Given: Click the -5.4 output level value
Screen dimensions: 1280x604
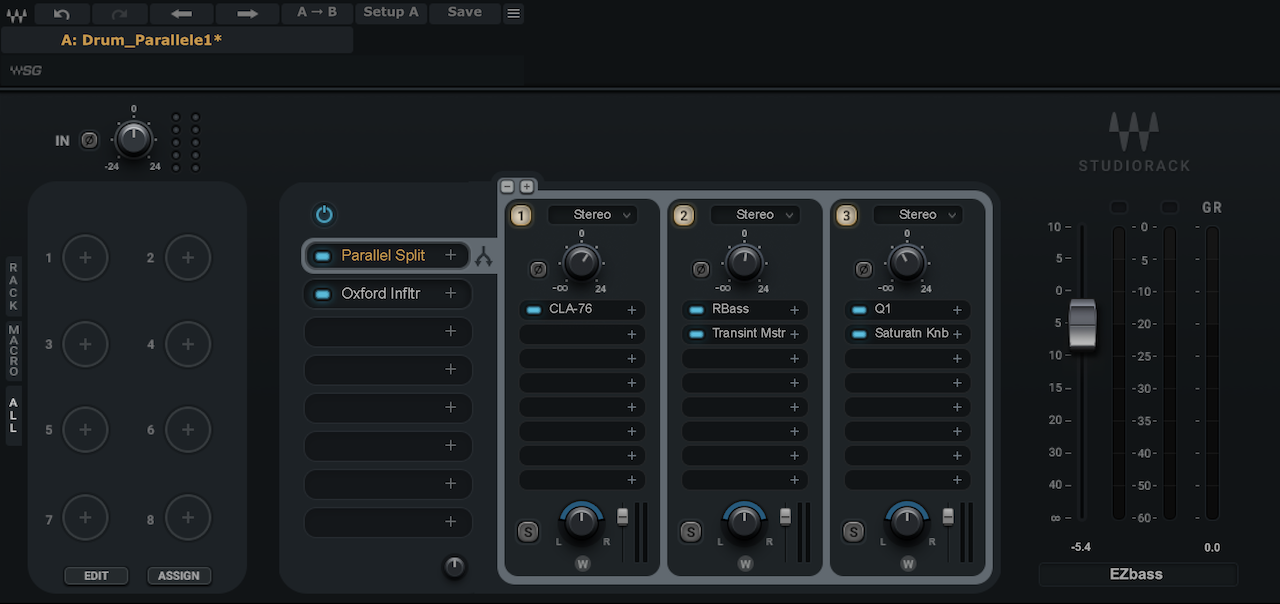Looking at the screenshot, I should [1080, 548].
